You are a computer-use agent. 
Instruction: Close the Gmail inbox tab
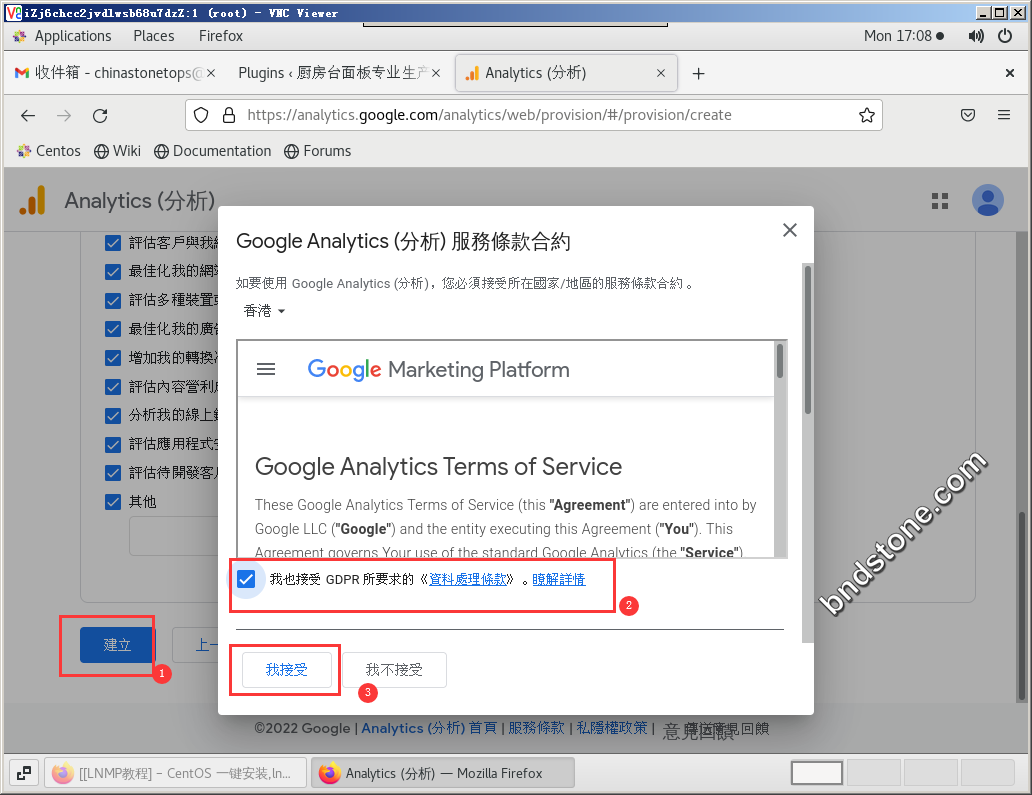click(211, 73)
